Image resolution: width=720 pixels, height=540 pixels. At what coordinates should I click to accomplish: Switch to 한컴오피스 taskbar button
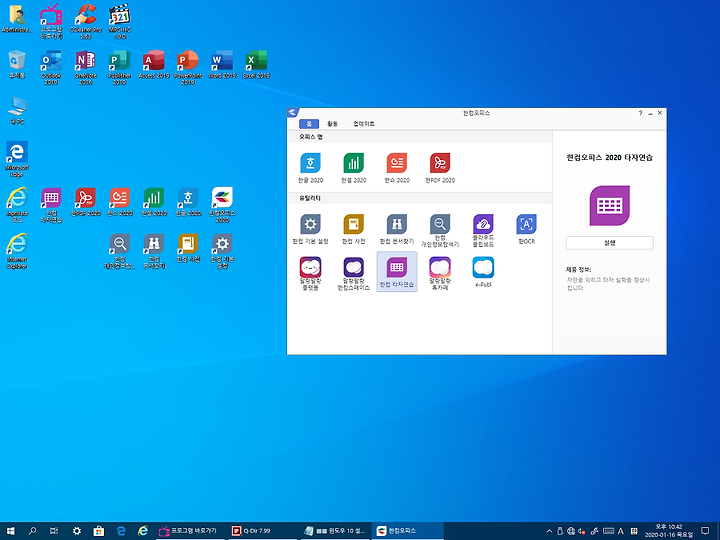click(407, 531)
